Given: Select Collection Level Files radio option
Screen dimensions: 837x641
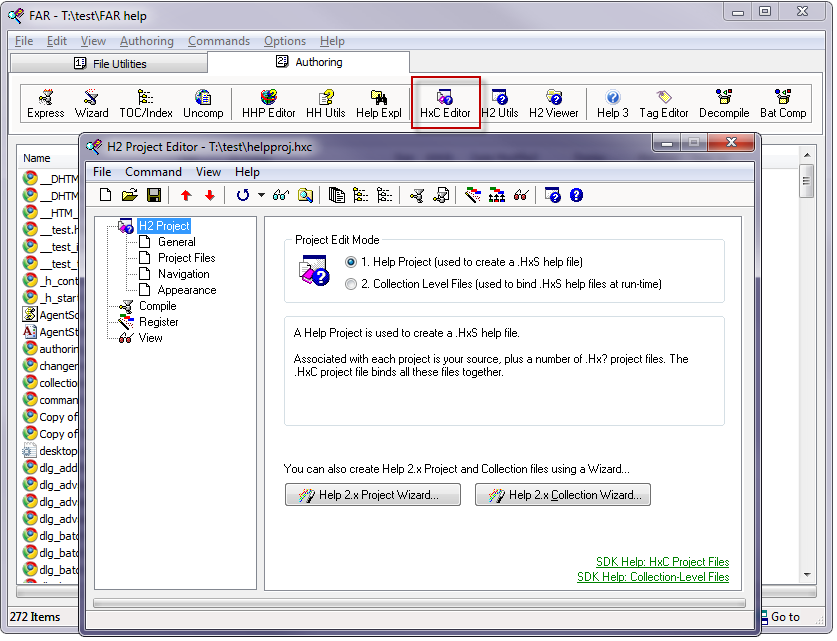Looking at the screenshot, I should point(350,284).
